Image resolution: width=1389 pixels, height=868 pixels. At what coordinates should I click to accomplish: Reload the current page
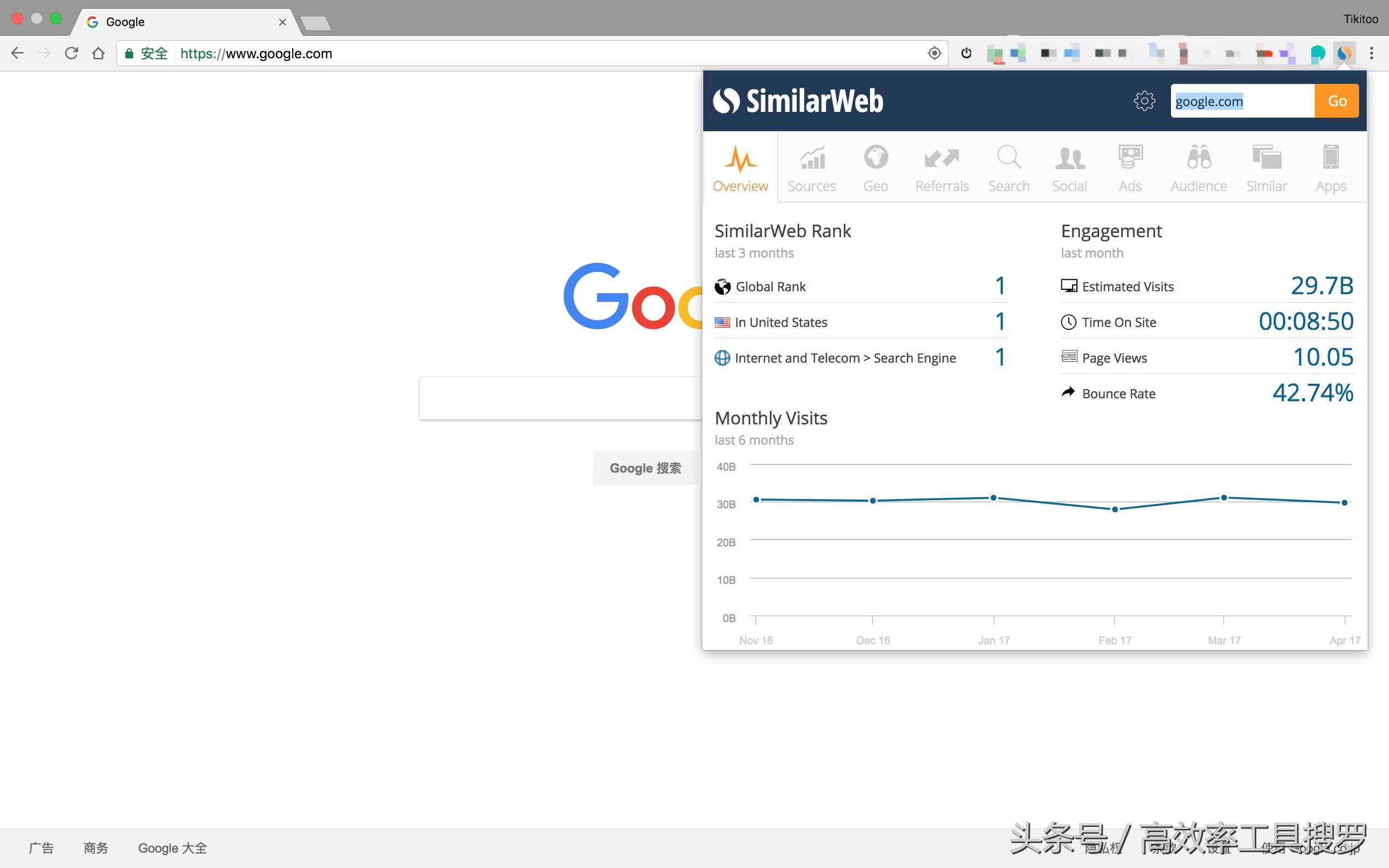click(71, 53)
